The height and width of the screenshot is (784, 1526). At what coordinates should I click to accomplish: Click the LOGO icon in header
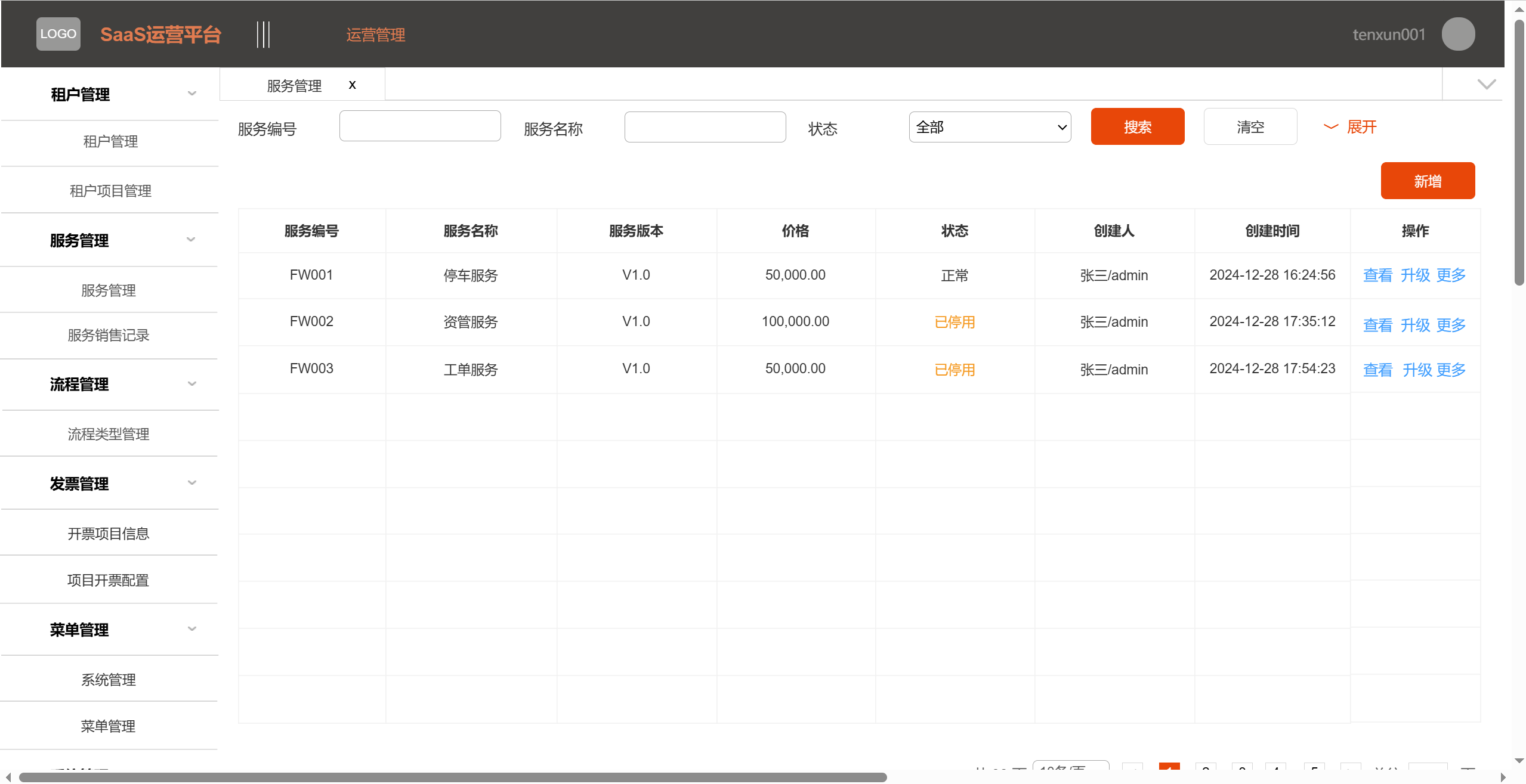click(x=58, y=34)
